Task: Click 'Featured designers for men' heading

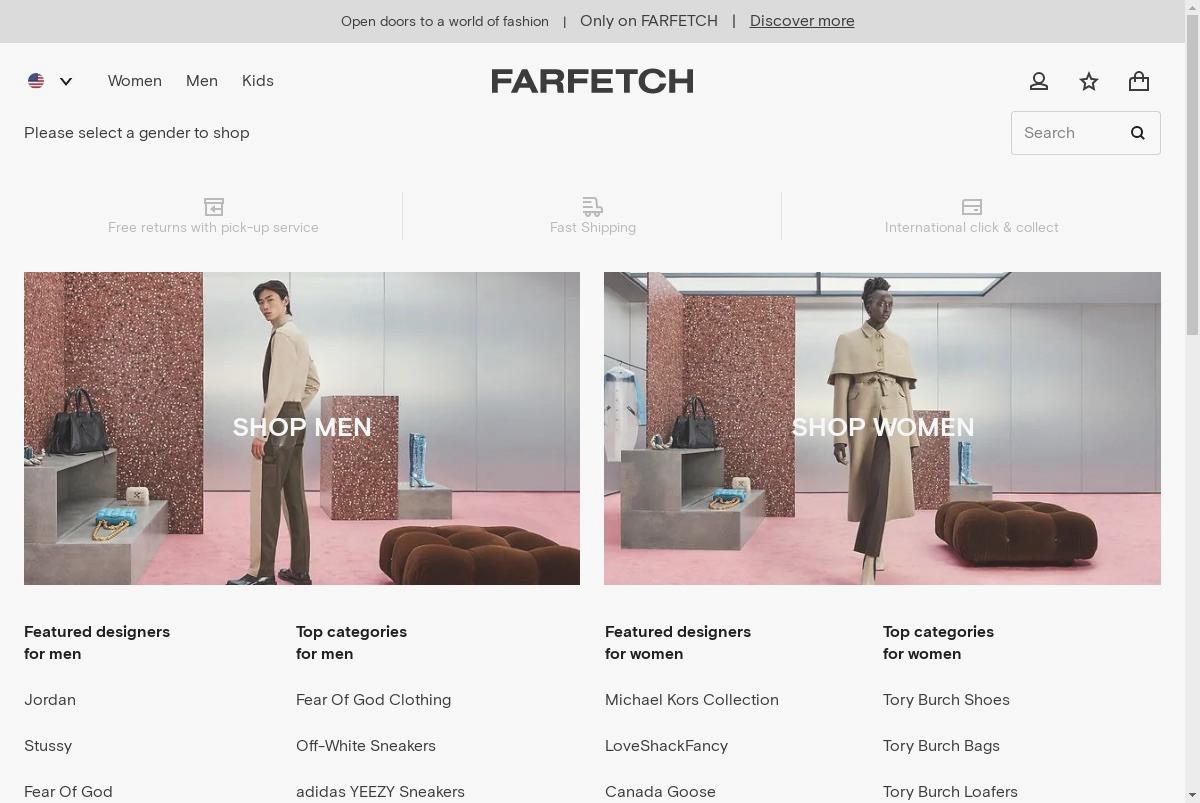Action: [97, 643]
